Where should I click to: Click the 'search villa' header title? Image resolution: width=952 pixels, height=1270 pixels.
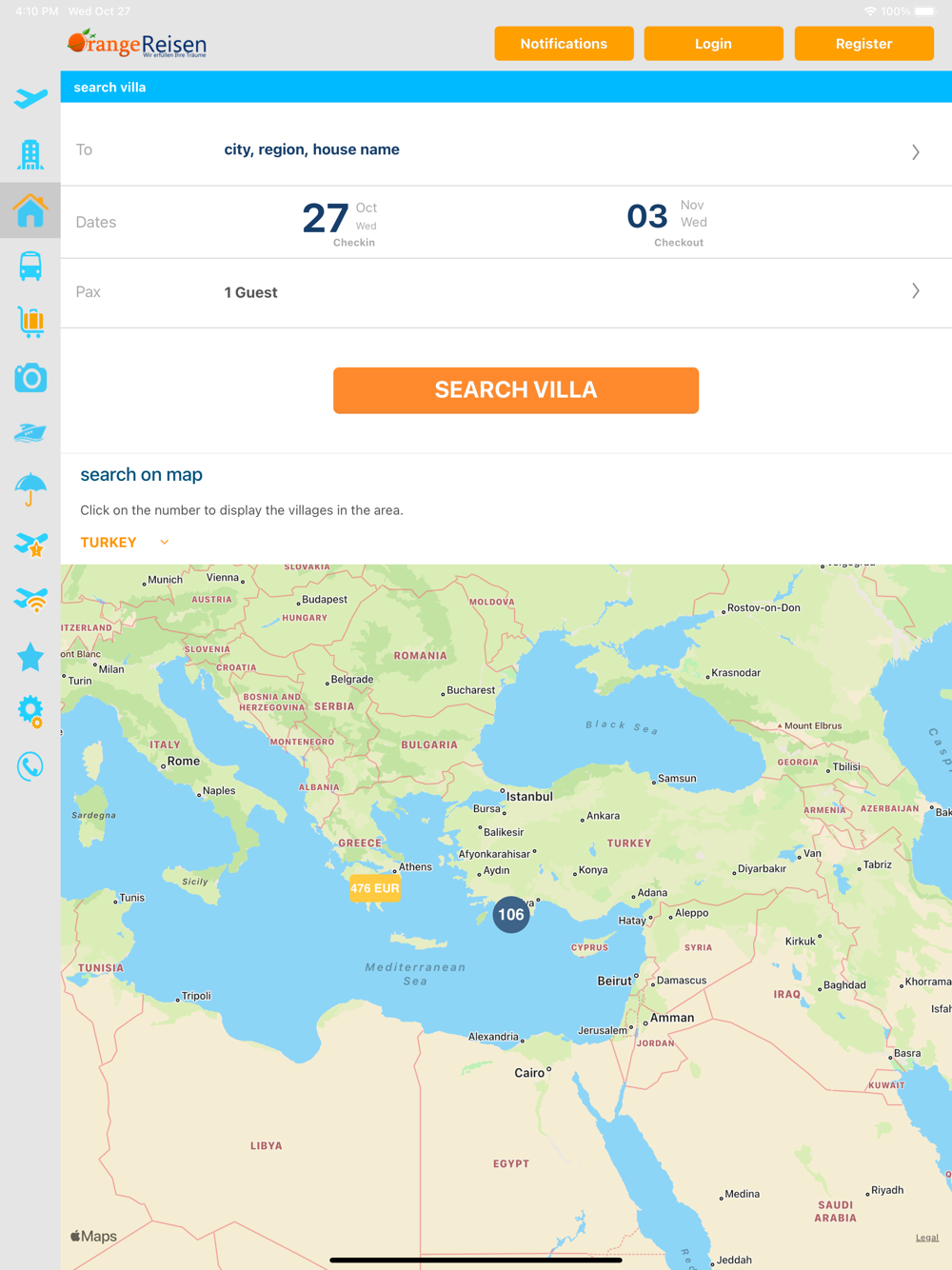click(x=109, y=88)
